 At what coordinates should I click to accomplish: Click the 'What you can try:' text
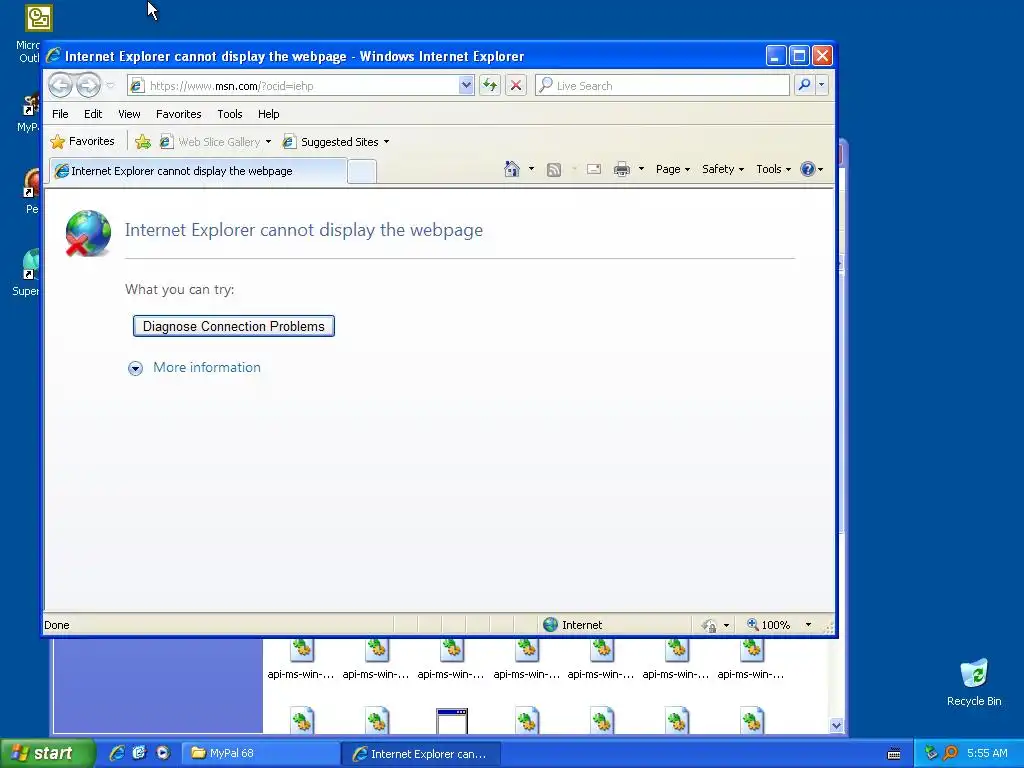tap(180, 289)
